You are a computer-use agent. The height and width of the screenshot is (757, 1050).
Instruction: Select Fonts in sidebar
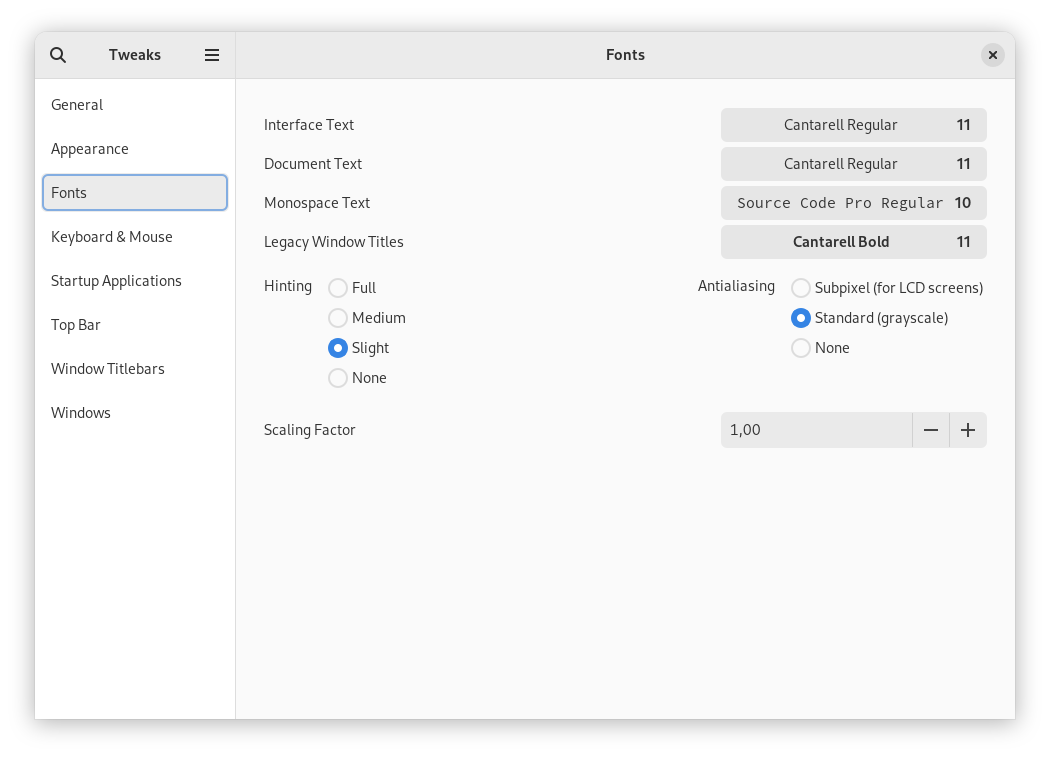(135, 193)
